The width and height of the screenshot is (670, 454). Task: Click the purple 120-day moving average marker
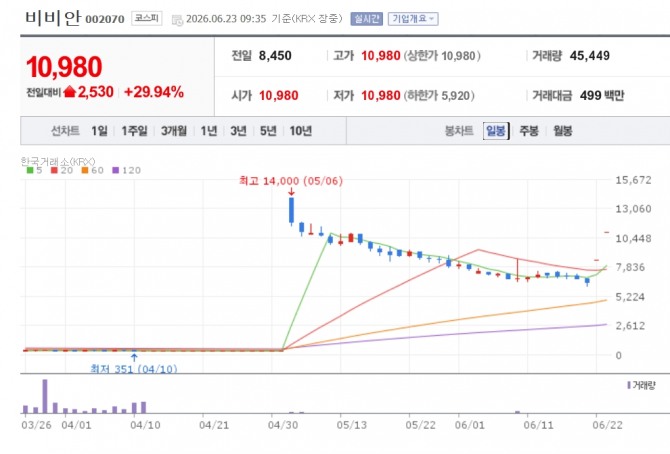pos(115,170)
